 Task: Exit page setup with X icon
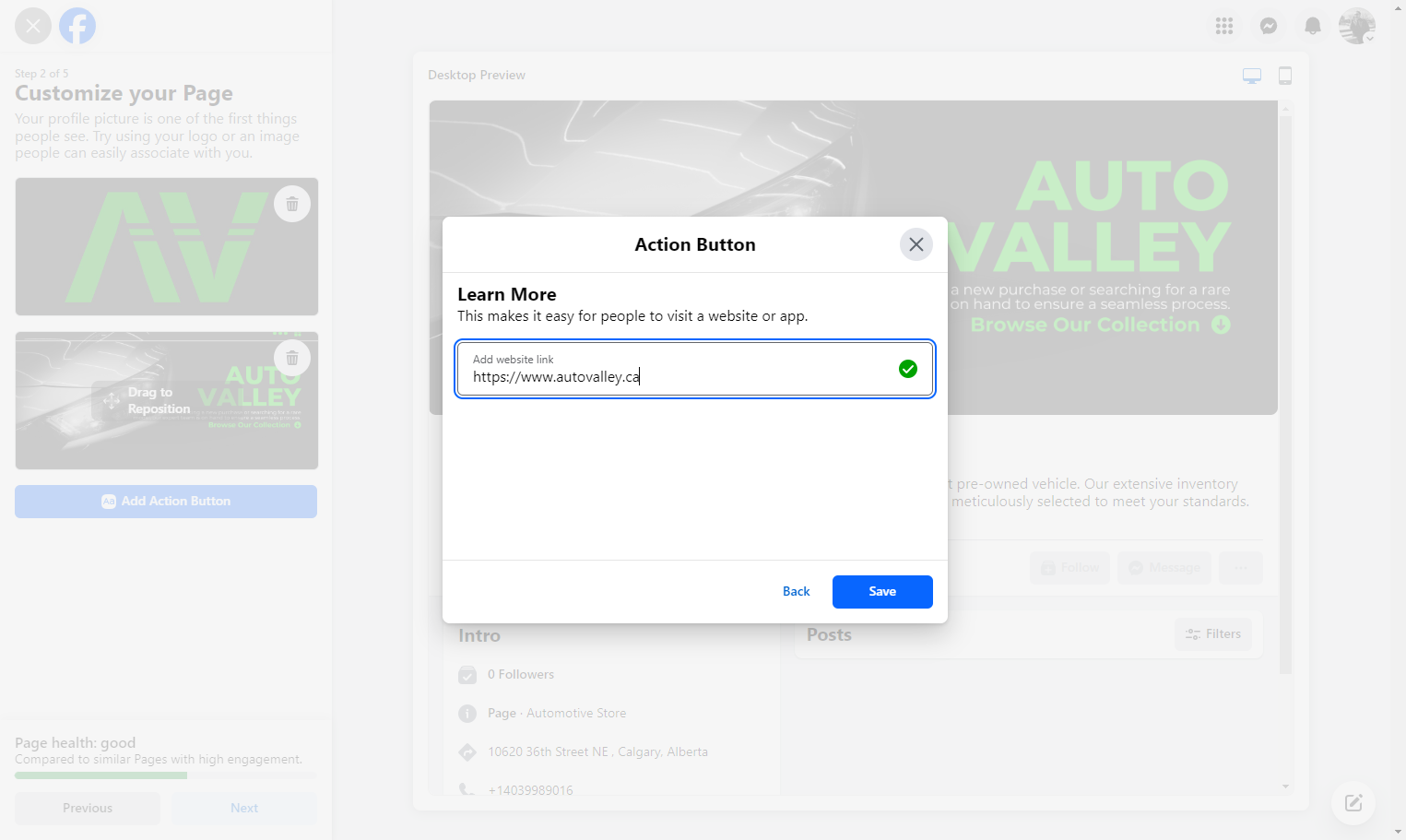[x=33, y=26]
